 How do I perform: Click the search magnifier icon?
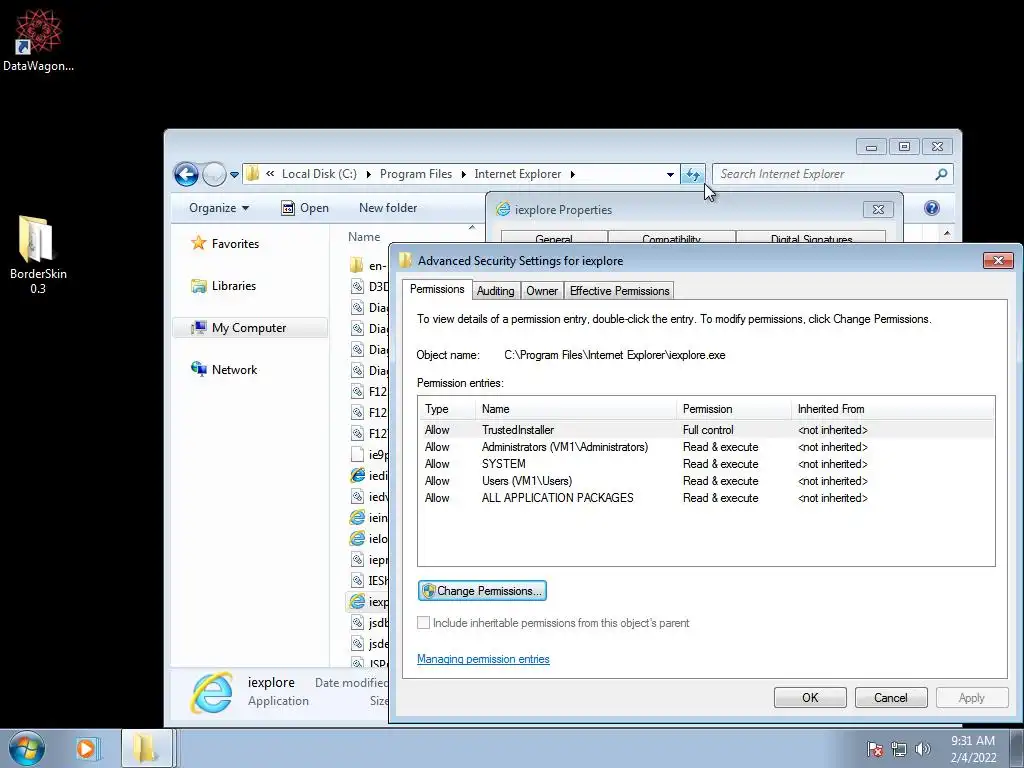coord(941,174)
